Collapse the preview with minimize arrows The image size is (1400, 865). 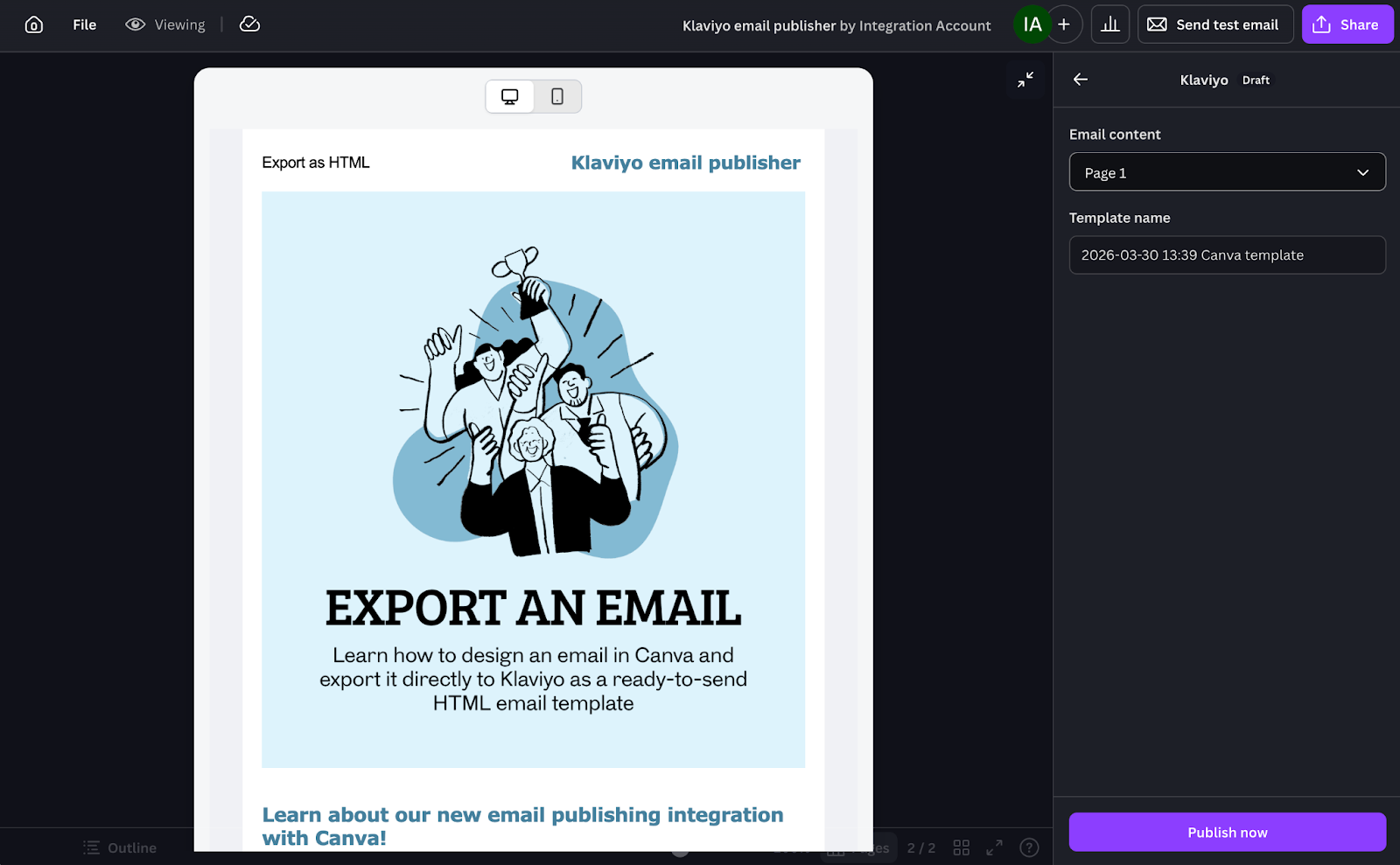(1025, 80)
